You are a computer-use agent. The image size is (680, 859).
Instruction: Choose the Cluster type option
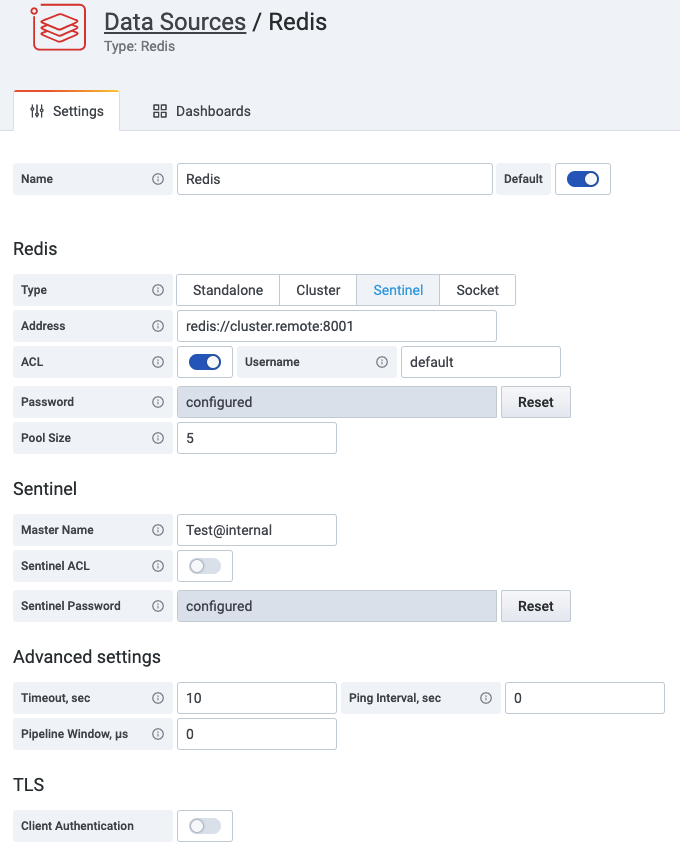[x=318, y=290]
